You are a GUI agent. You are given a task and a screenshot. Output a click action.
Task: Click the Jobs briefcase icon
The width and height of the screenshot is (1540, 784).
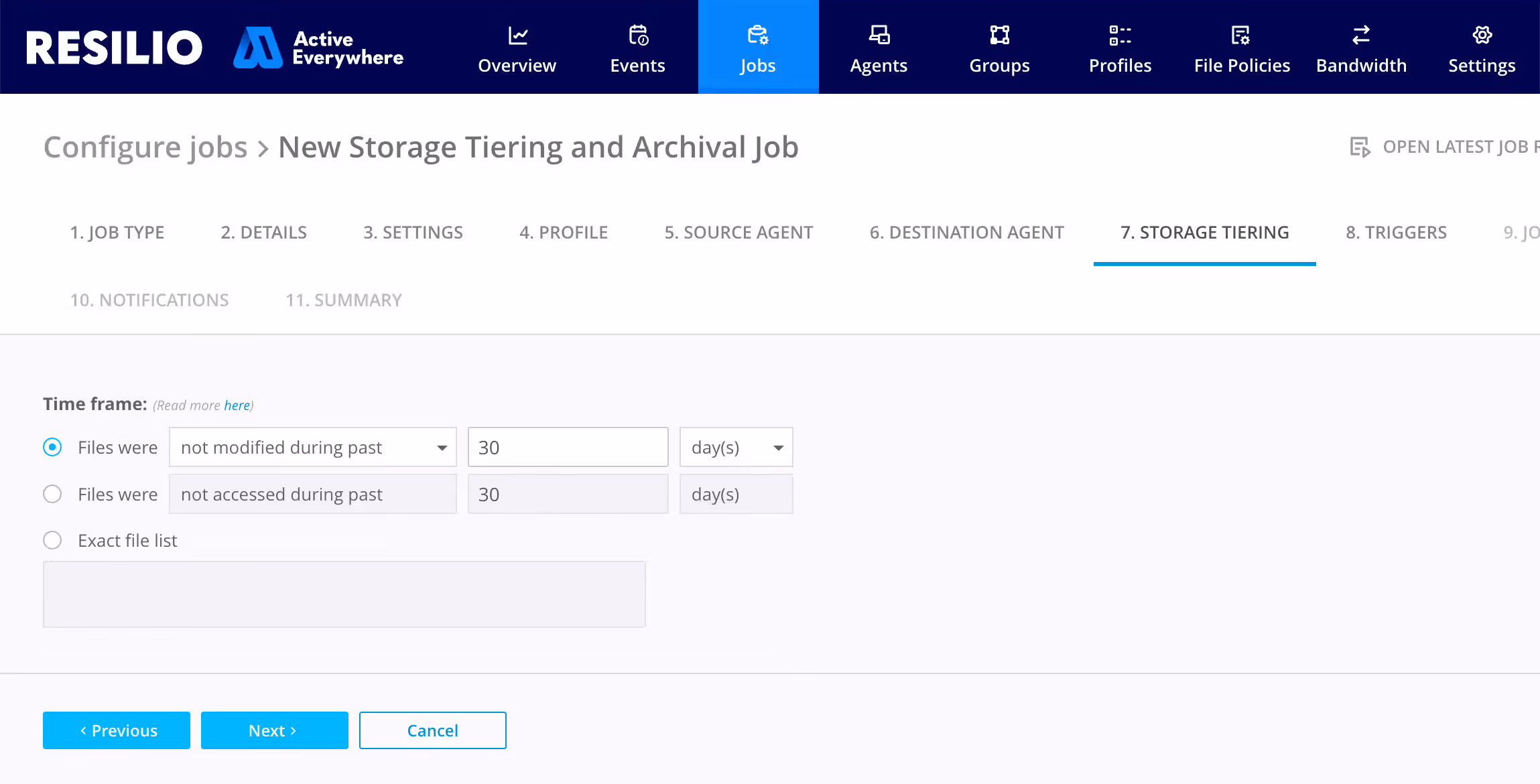[758, 35]
